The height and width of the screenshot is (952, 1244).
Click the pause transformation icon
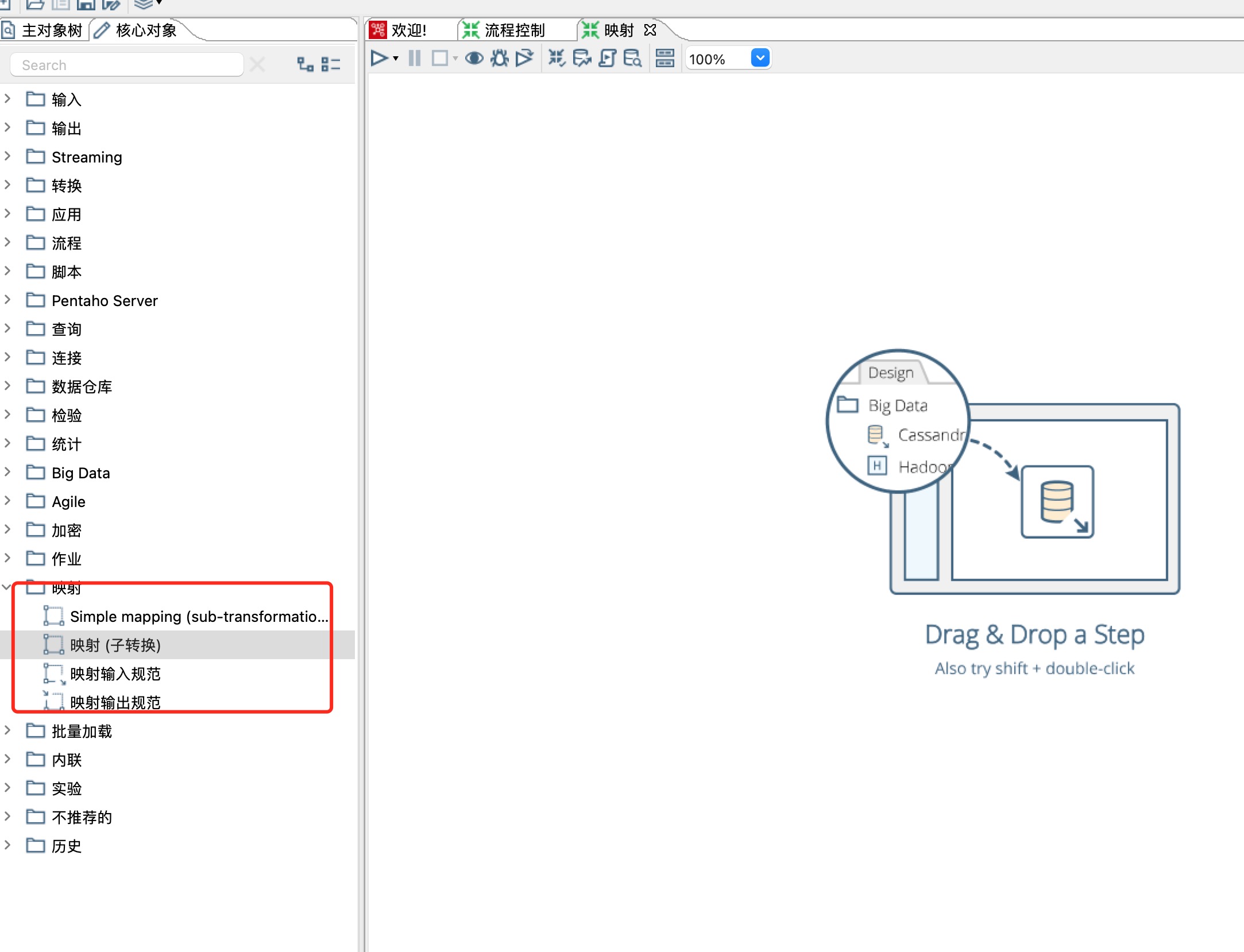coord(414,59)
